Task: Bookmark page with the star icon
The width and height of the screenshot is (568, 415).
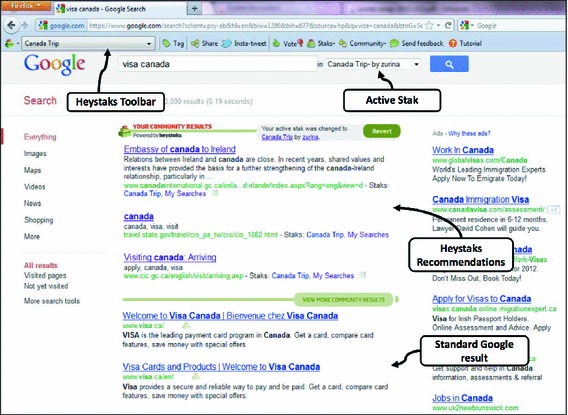Action: (429, 25)
